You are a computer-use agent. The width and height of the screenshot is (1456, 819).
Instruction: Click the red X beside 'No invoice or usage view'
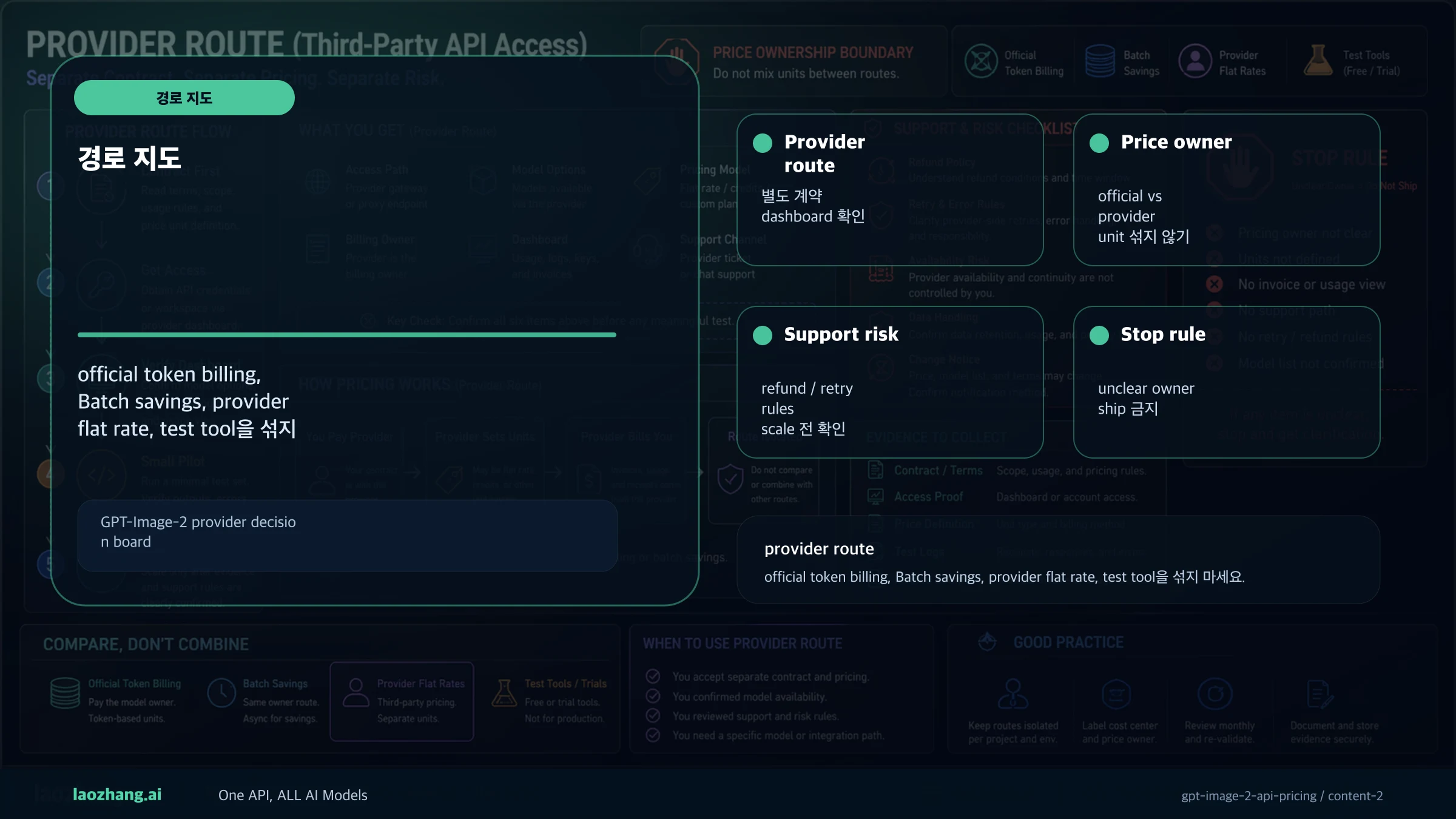point(1215,284)
